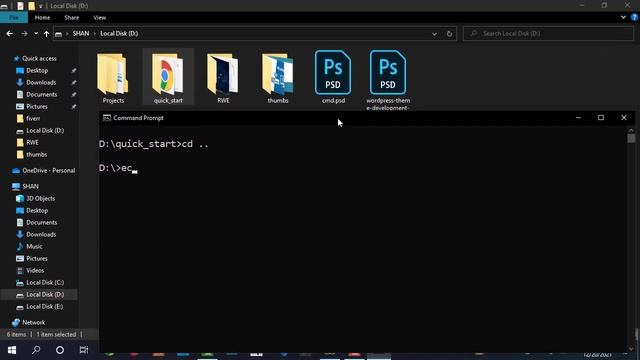Focus the Search Local Disk (D:) box
The height and width of the screenshot is (360, 640).
pyautogui.click(x=549, y=33)
